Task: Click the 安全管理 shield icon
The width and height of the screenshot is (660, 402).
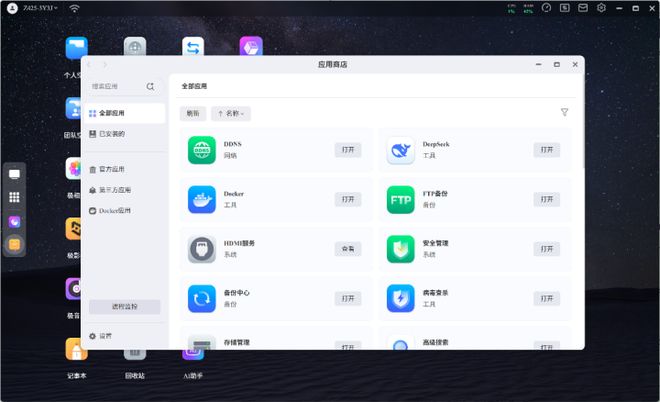Action: (x=401, y=249)
